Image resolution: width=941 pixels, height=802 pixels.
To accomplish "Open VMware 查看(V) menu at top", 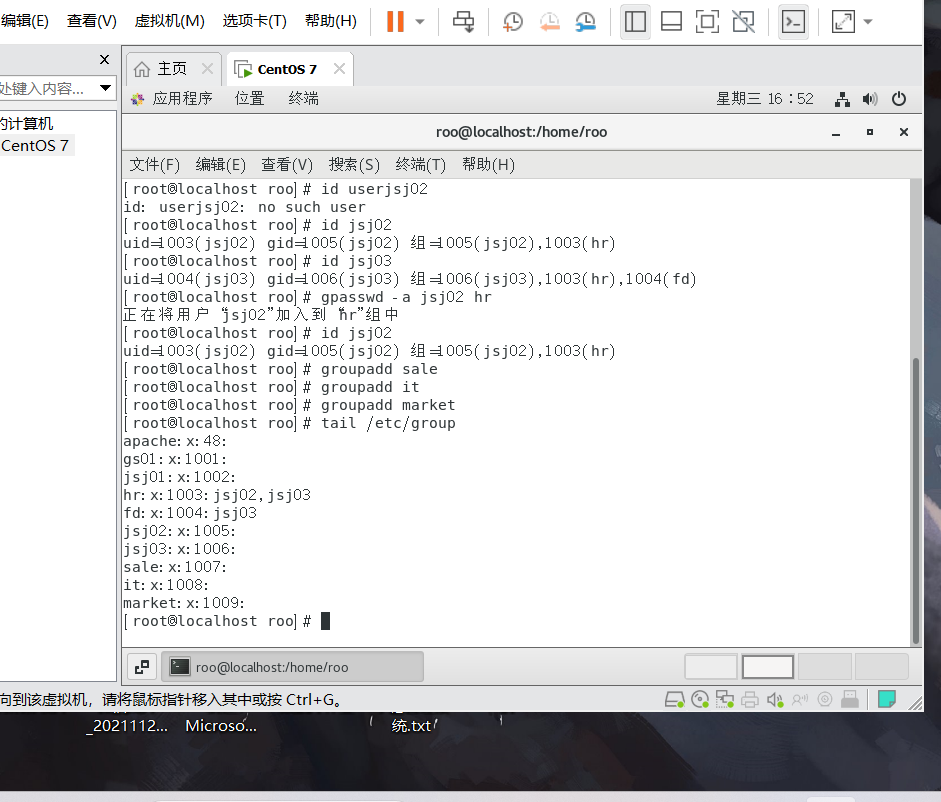I will [92, 21].
